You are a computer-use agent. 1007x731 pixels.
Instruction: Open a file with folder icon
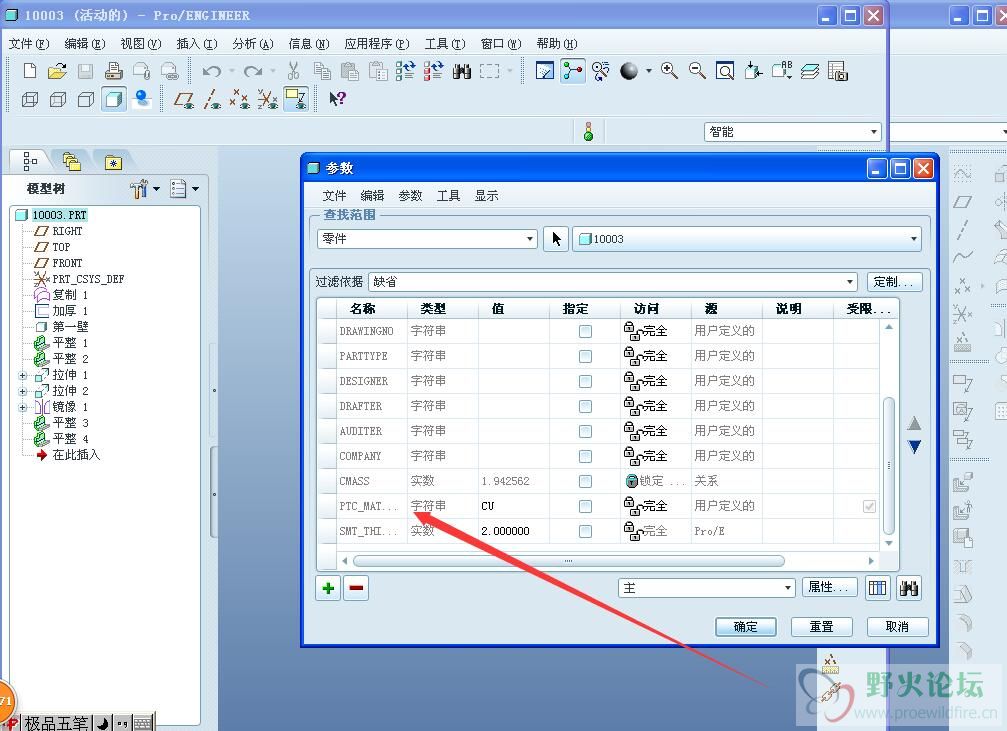pyautogui.click(x=57, y=71)
